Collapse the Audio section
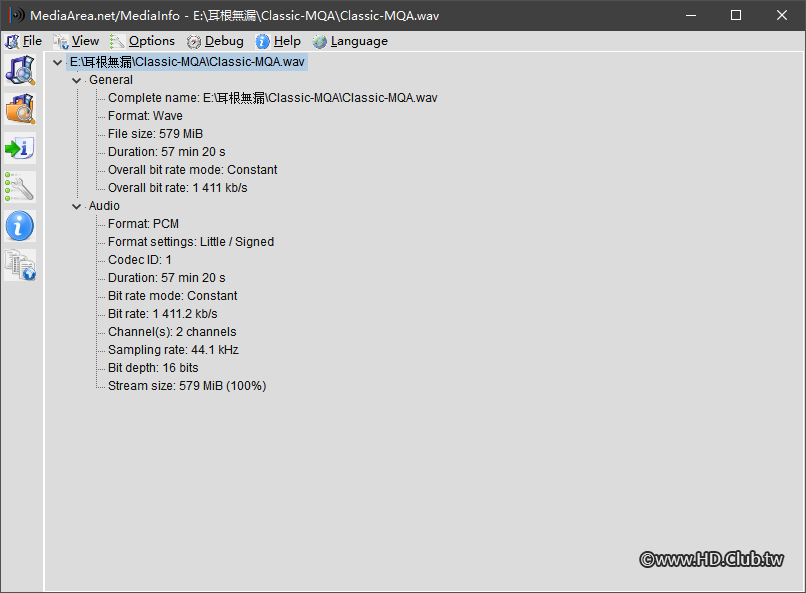 [77, 206]
